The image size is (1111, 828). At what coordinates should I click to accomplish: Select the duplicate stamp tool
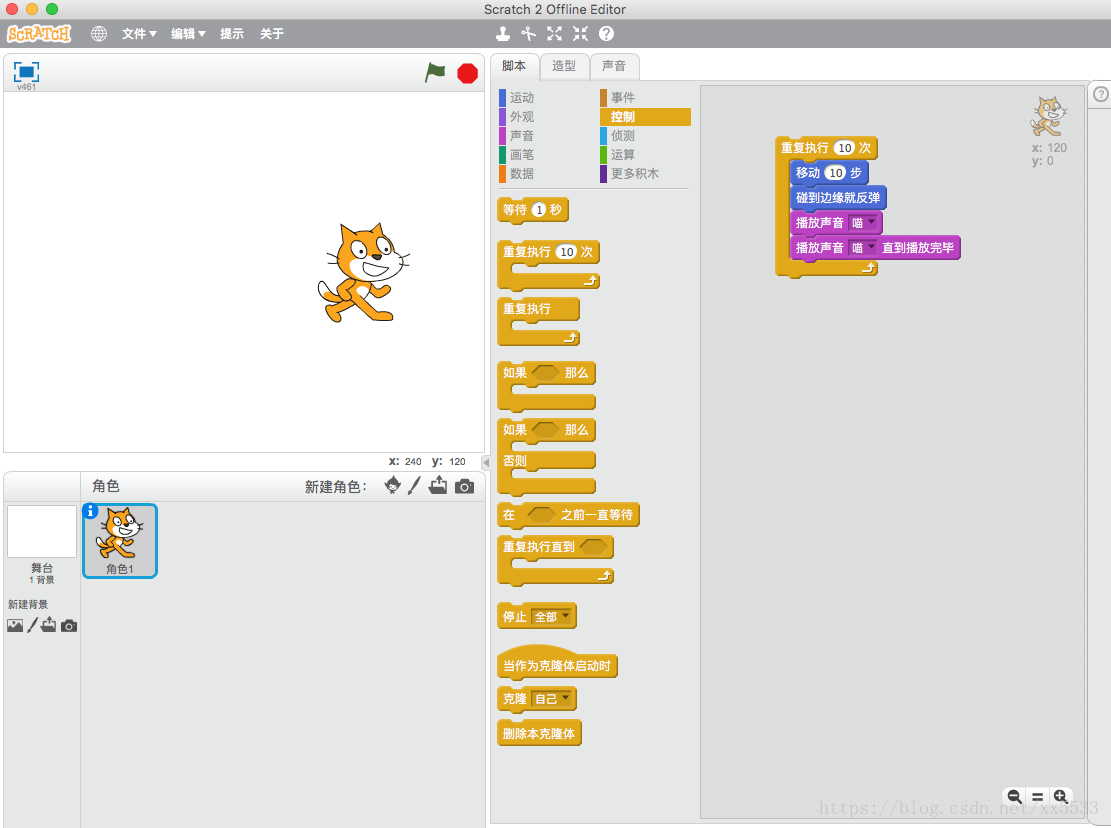tap(502, 33)
